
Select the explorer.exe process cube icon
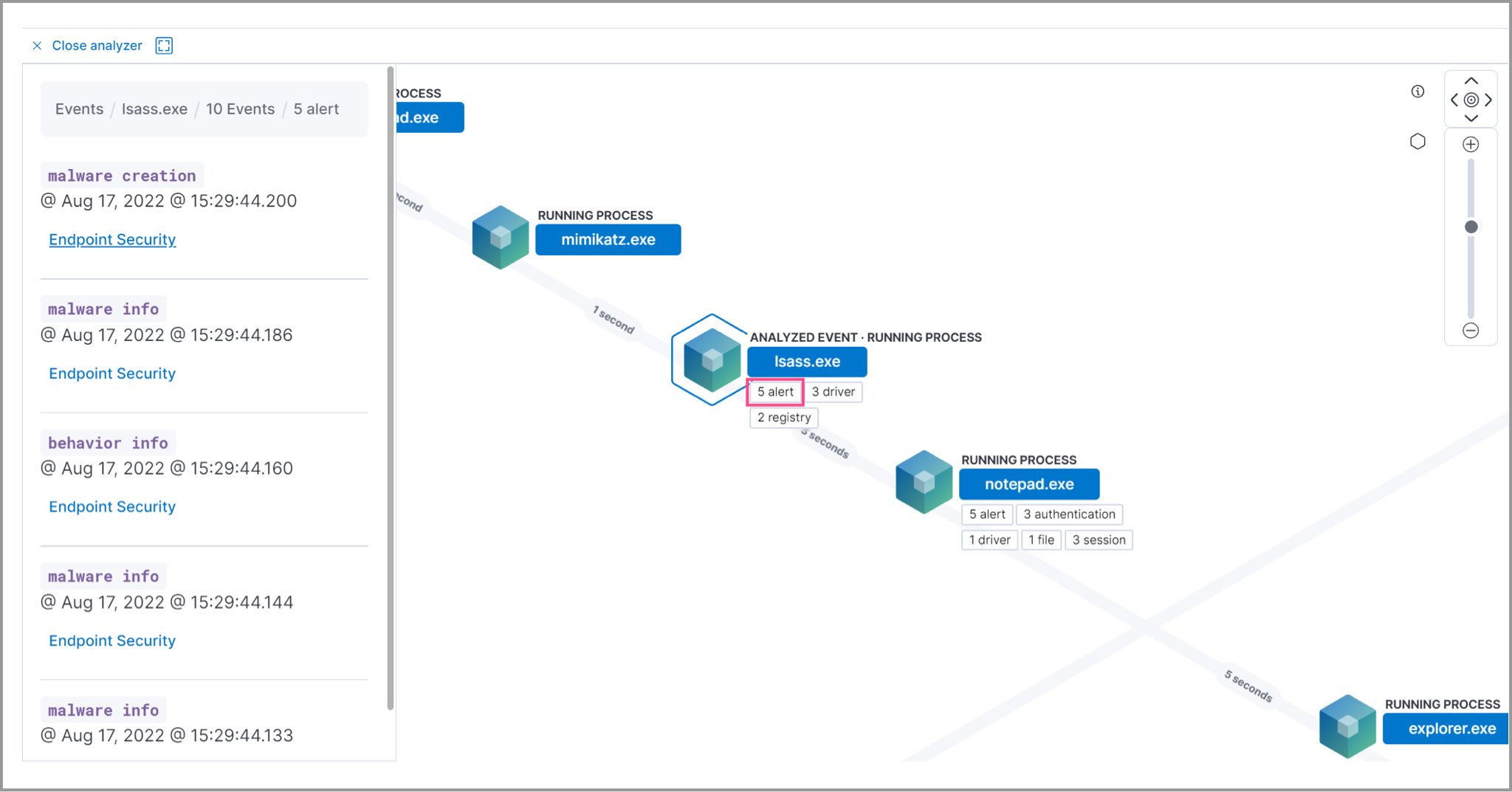[x=1347, y=725]
